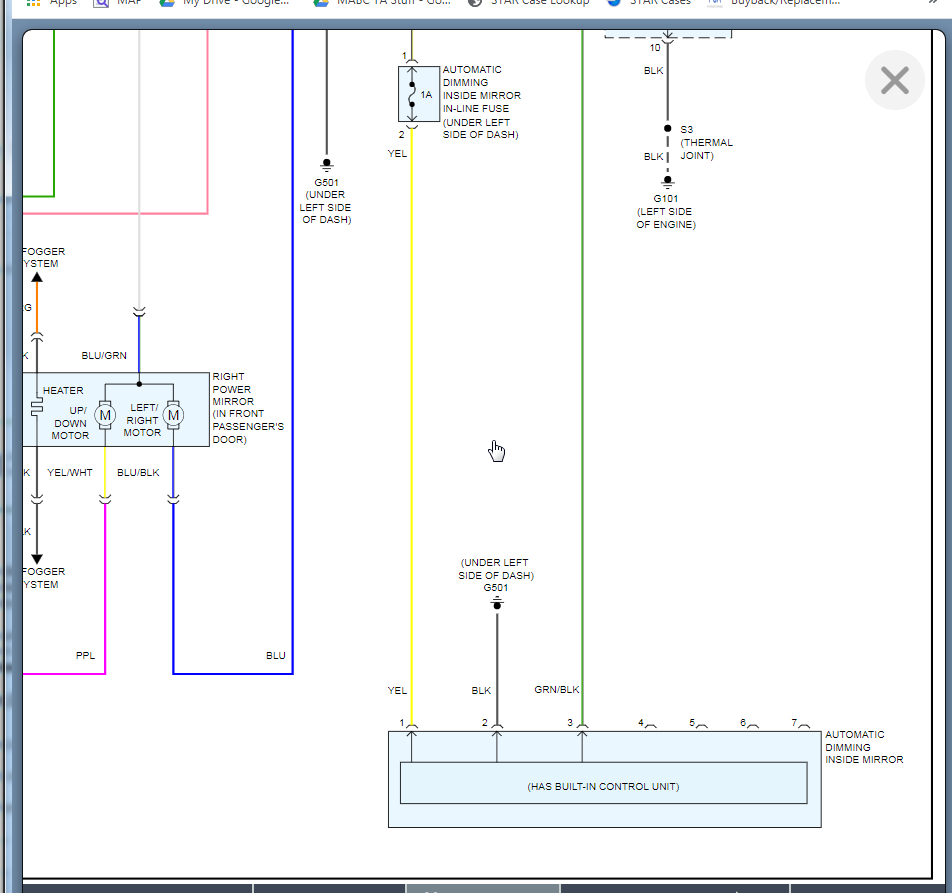Open the STAR Cases bookmark

coord(649,2)
